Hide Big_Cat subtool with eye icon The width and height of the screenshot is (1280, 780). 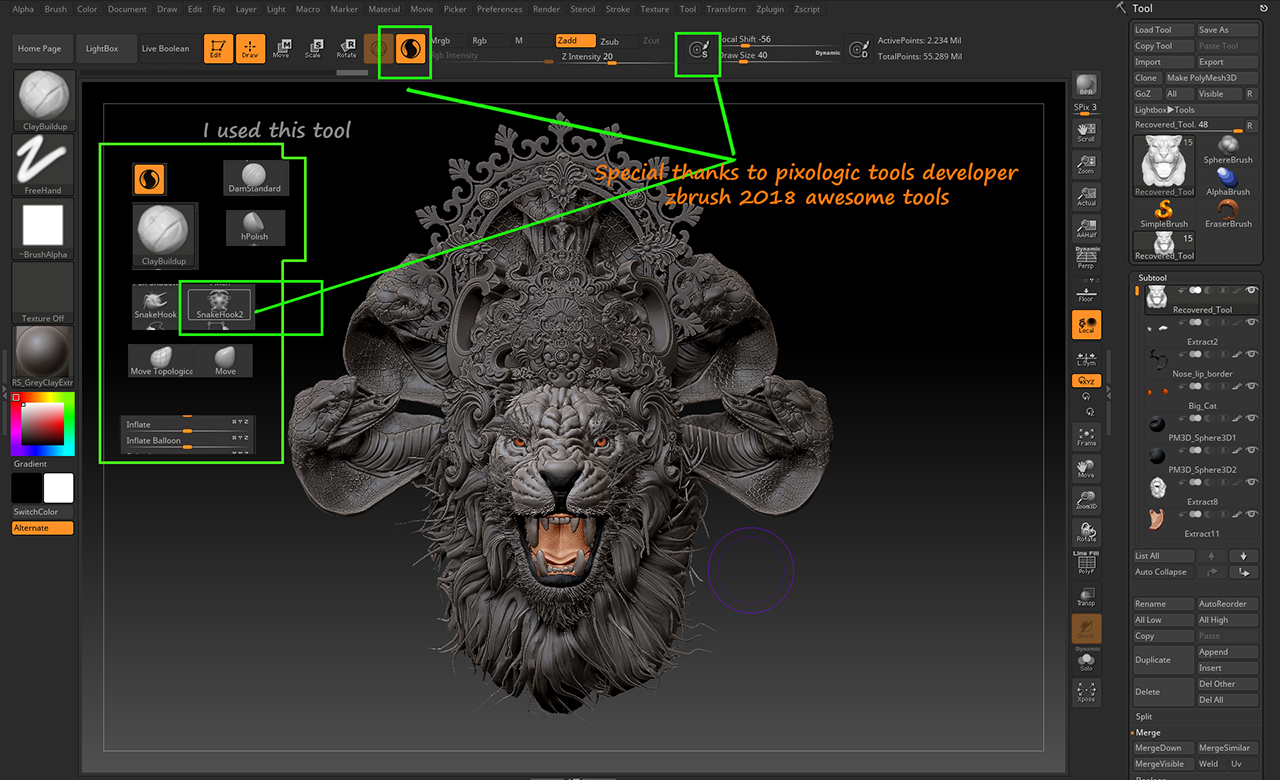pos(1252,386)
